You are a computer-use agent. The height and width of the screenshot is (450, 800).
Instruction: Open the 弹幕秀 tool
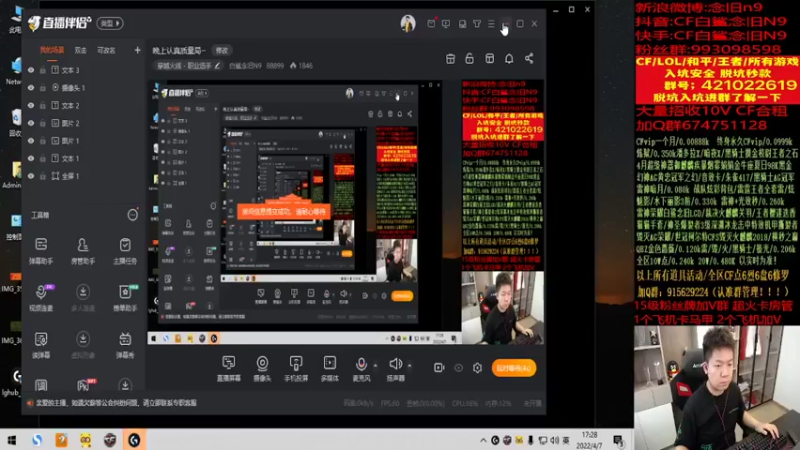(x=125, y=345)
